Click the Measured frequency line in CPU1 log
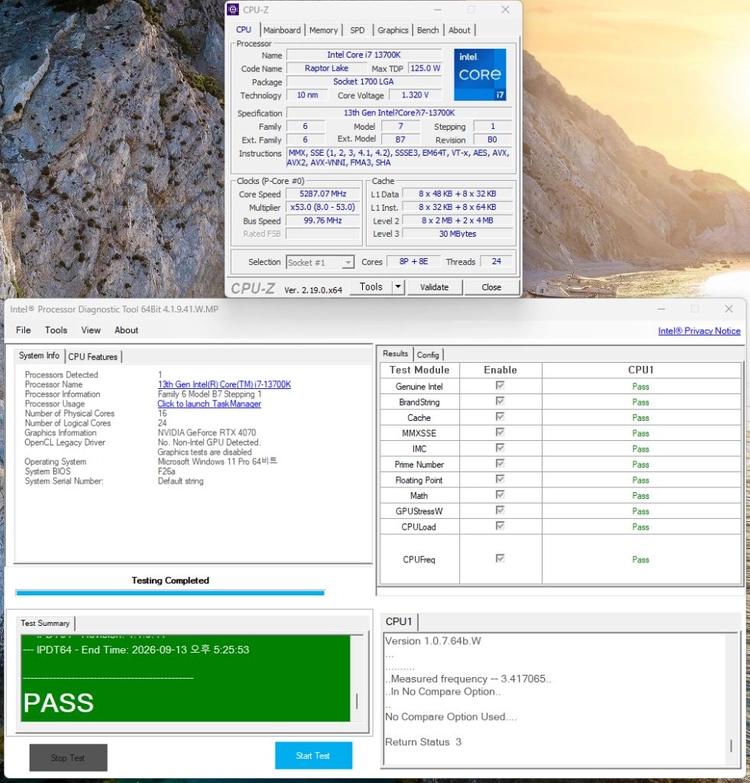This screenshot has width=750, height=783. click(x=468, y=679)
